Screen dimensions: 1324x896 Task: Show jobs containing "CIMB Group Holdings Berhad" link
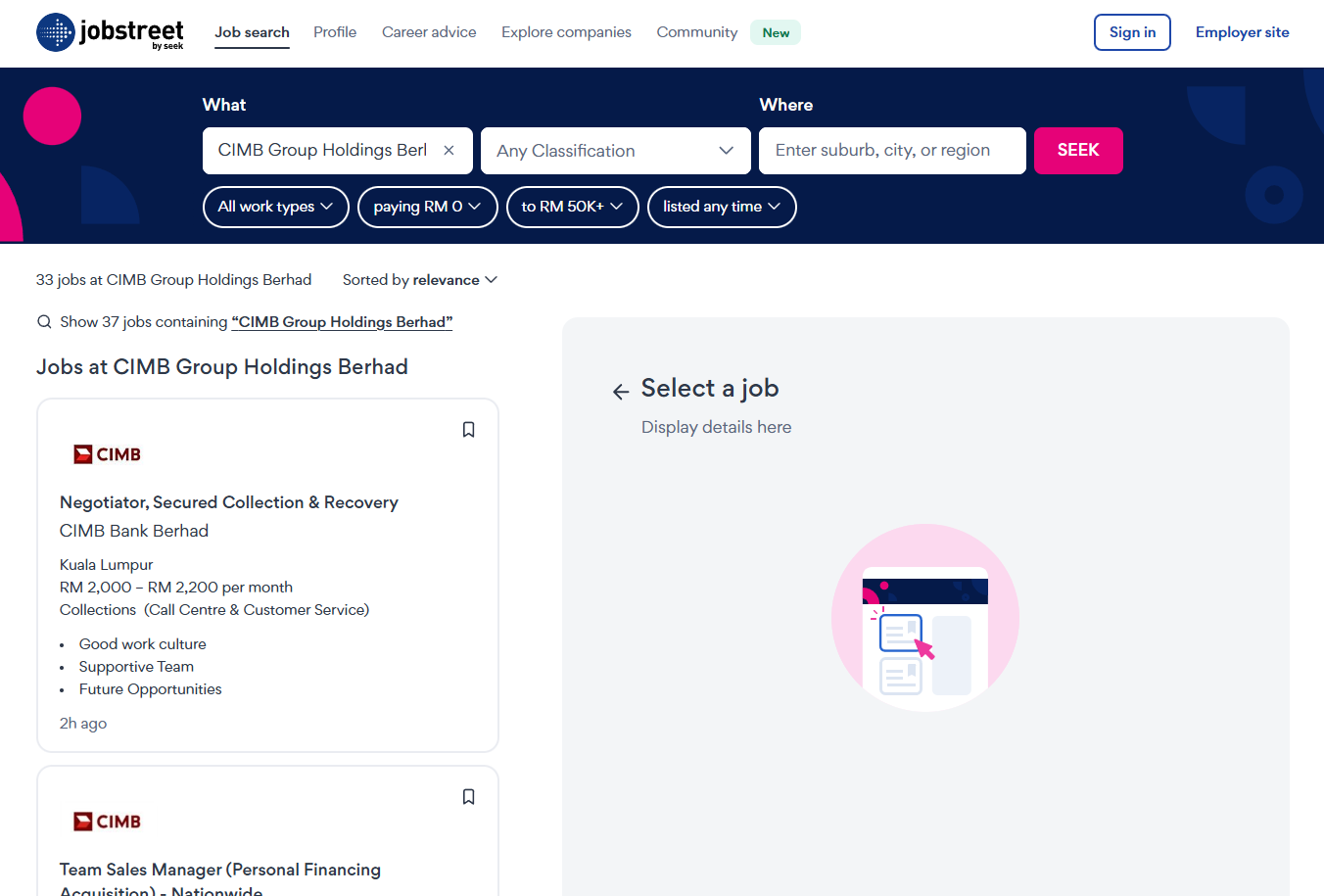[x=342, y=322]
